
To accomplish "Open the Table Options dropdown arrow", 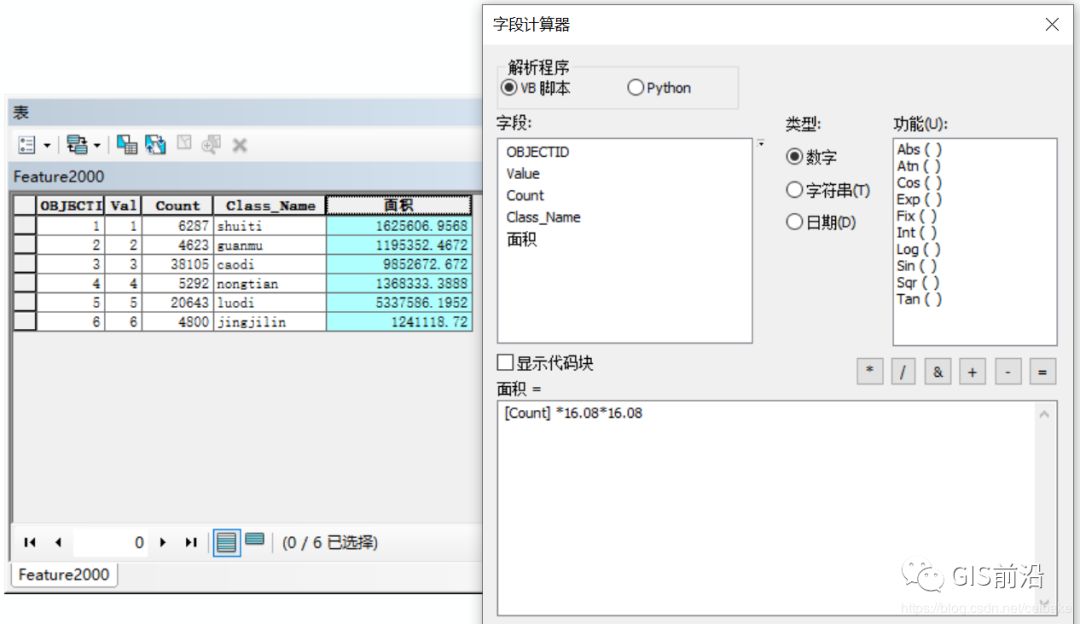I will pos(47,145).
